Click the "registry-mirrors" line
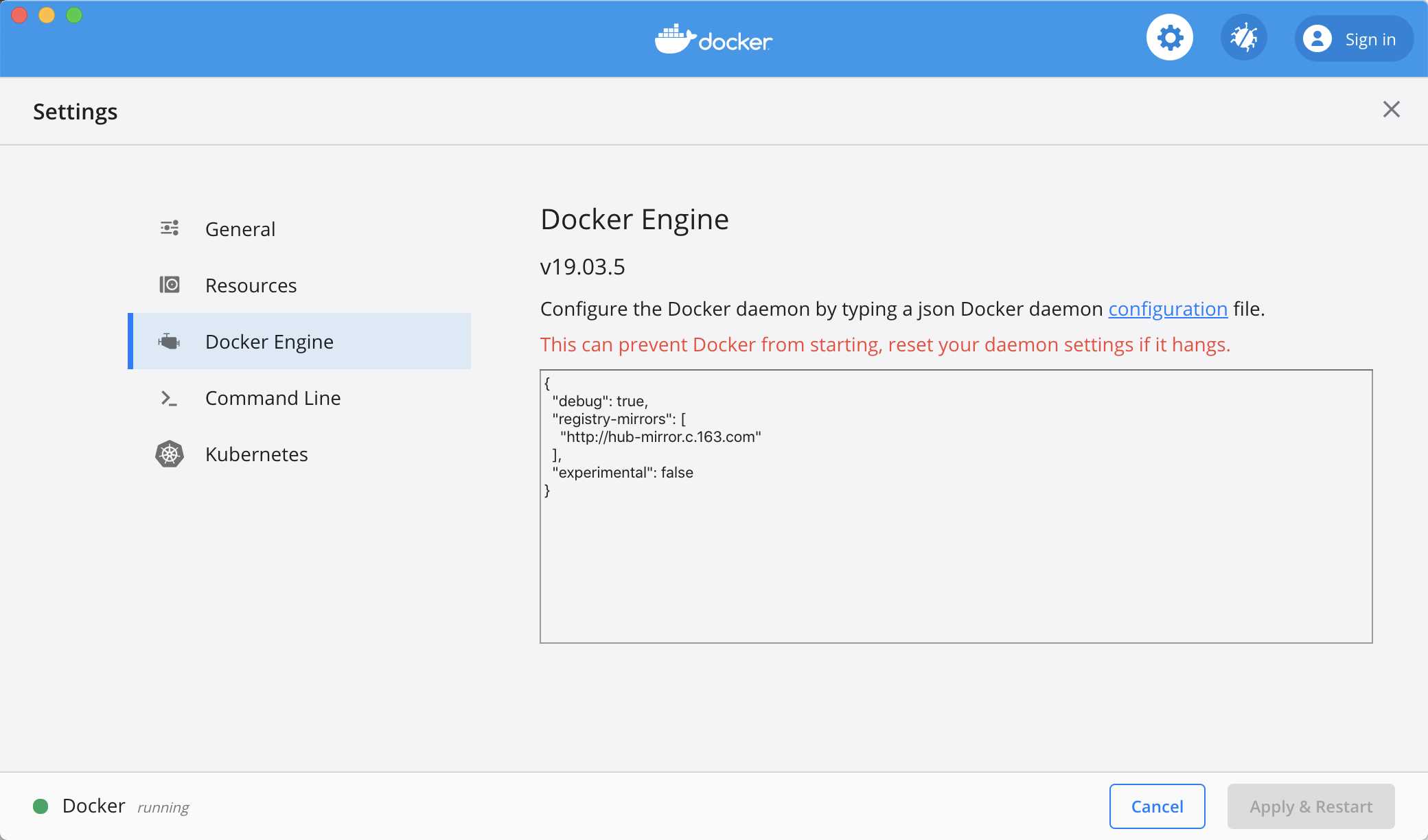The image size is (1428, 840). (619, 419)
